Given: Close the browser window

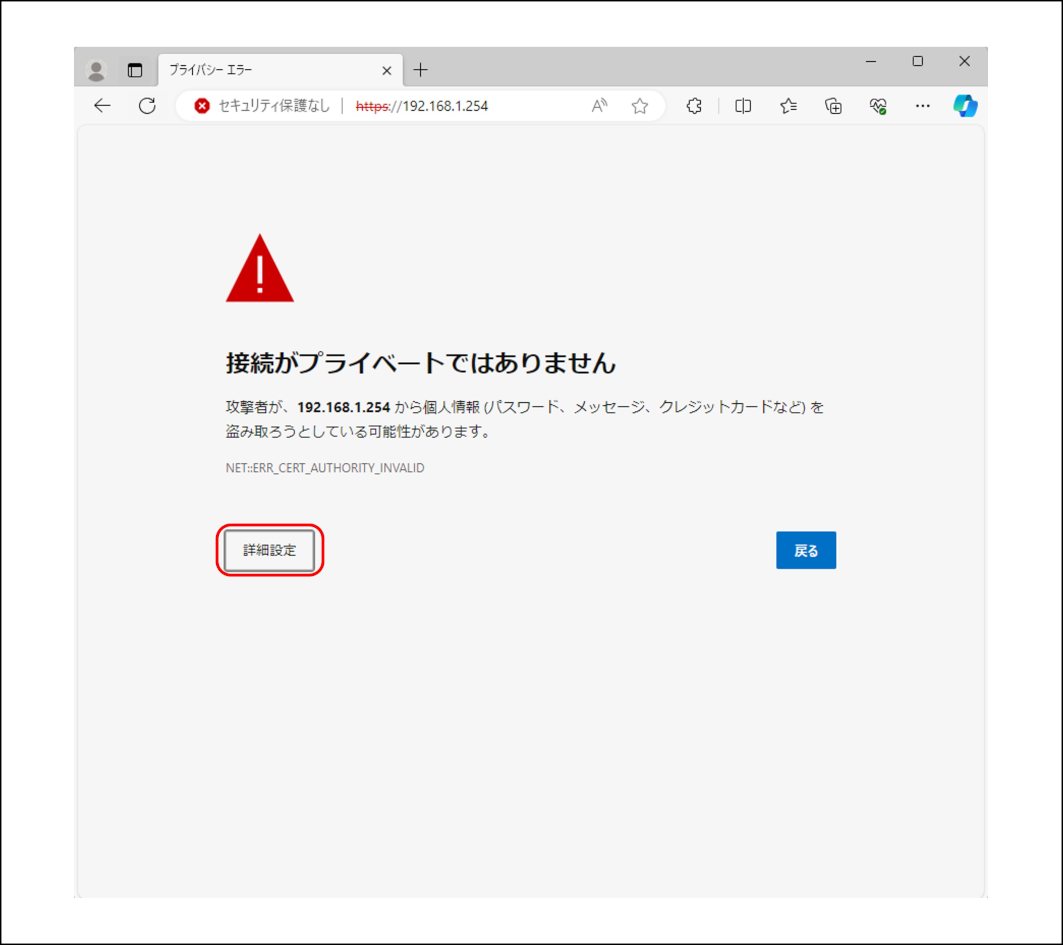Looking at the screenshot, I should pyautogui.click(x=965, y=62).
